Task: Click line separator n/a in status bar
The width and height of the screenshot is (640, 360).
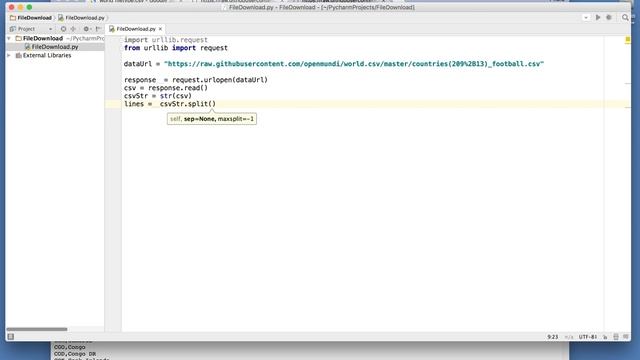Action: (569, 337)
